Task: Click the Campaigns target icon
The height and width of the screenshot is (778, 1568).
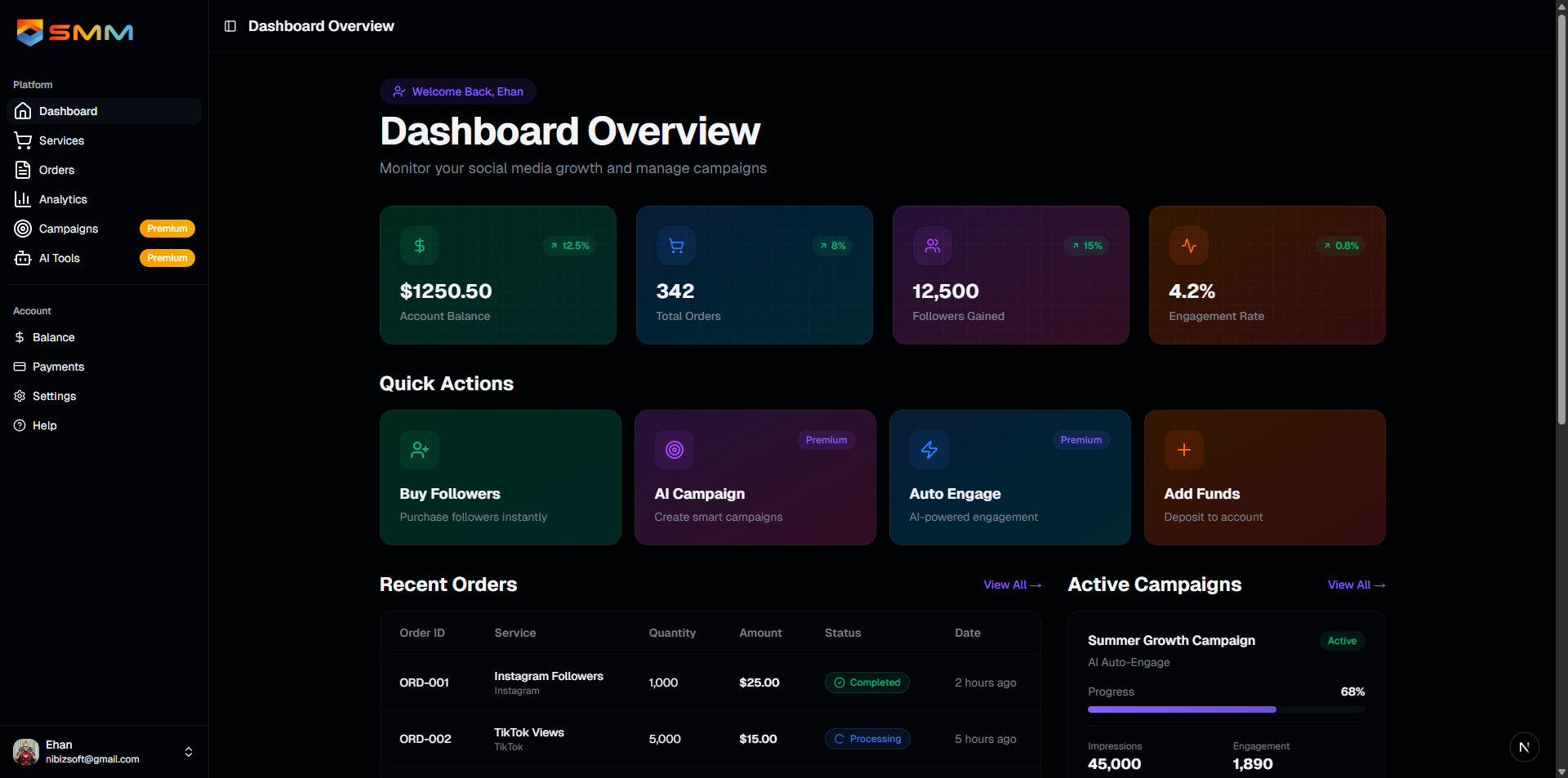Action: point(23,229)
